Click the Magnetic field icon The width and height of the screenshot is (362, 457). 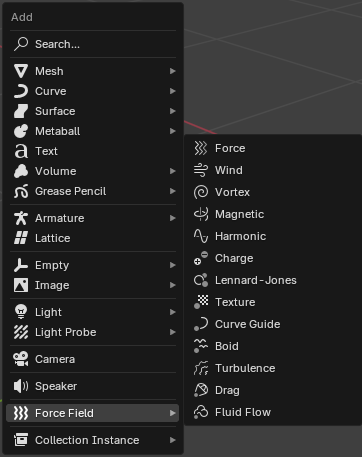tap(201, 214)
